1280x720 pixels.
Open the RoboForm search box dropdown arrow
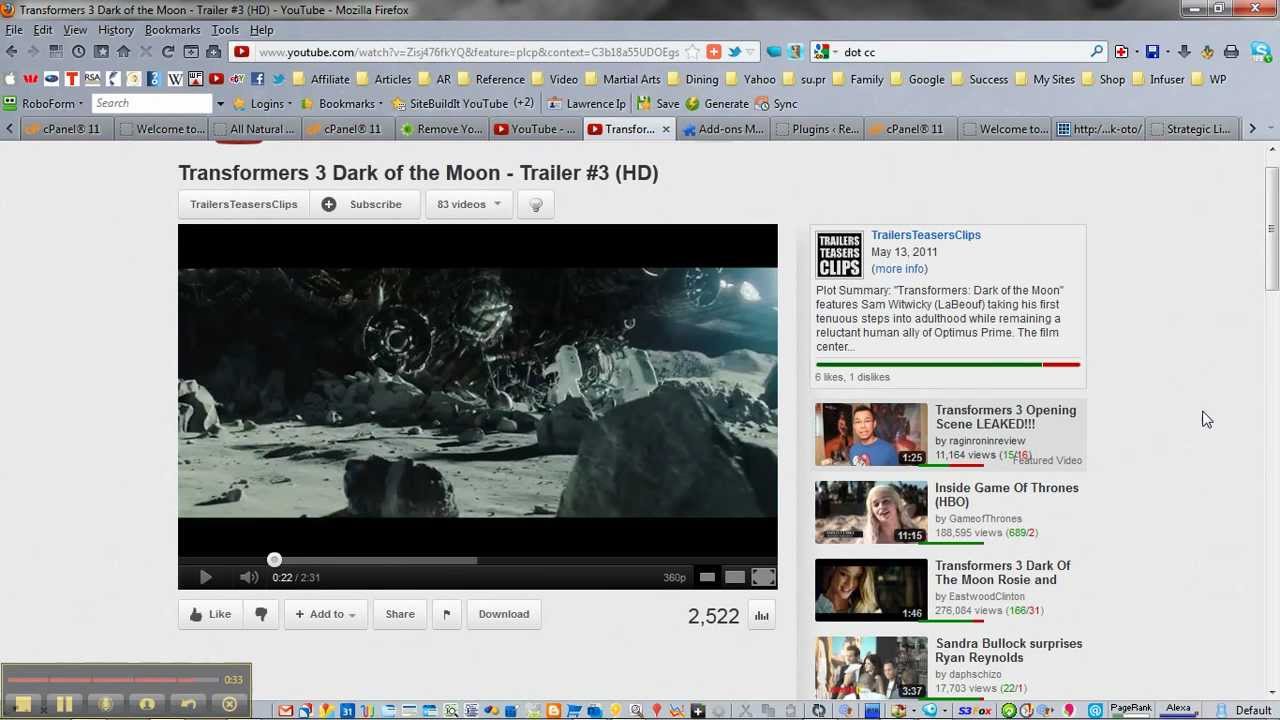click(220, 103)
